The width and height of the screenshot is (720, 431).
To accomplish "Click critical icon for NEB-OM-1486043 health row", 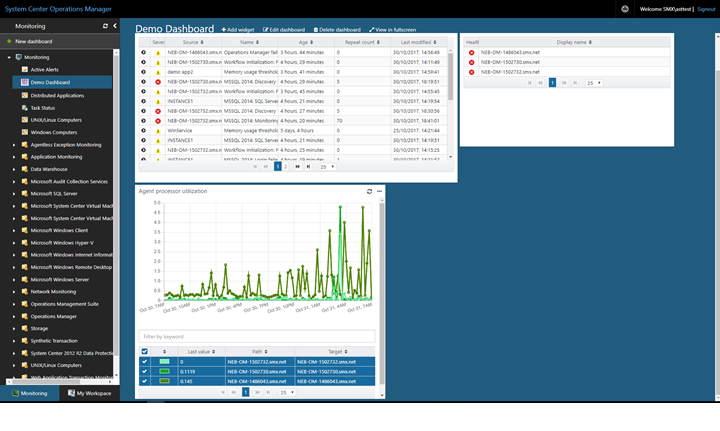I will click(x=471, y=53).
